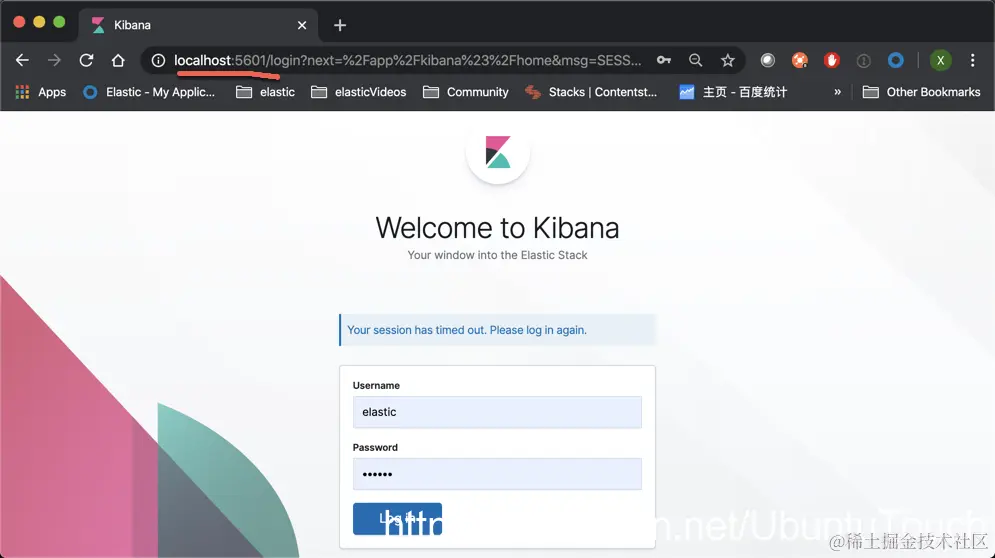Click the Welcome to Kibana heading
Image resolution: width=995 pixels, height=558 pixels.
pyautogui.click(x=497, y=227)
